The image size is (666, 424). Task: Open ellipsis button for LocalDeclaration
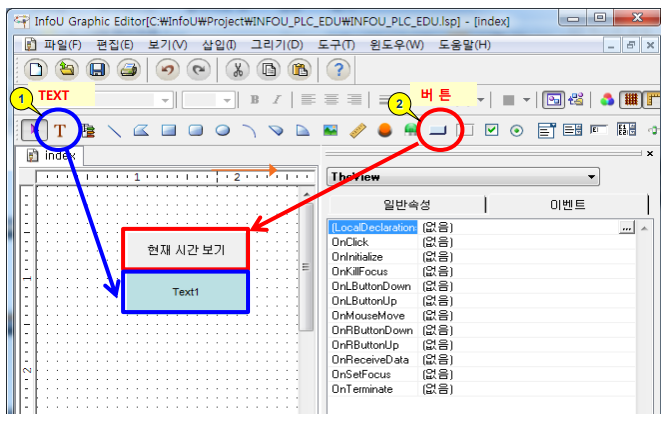point(626,228)
